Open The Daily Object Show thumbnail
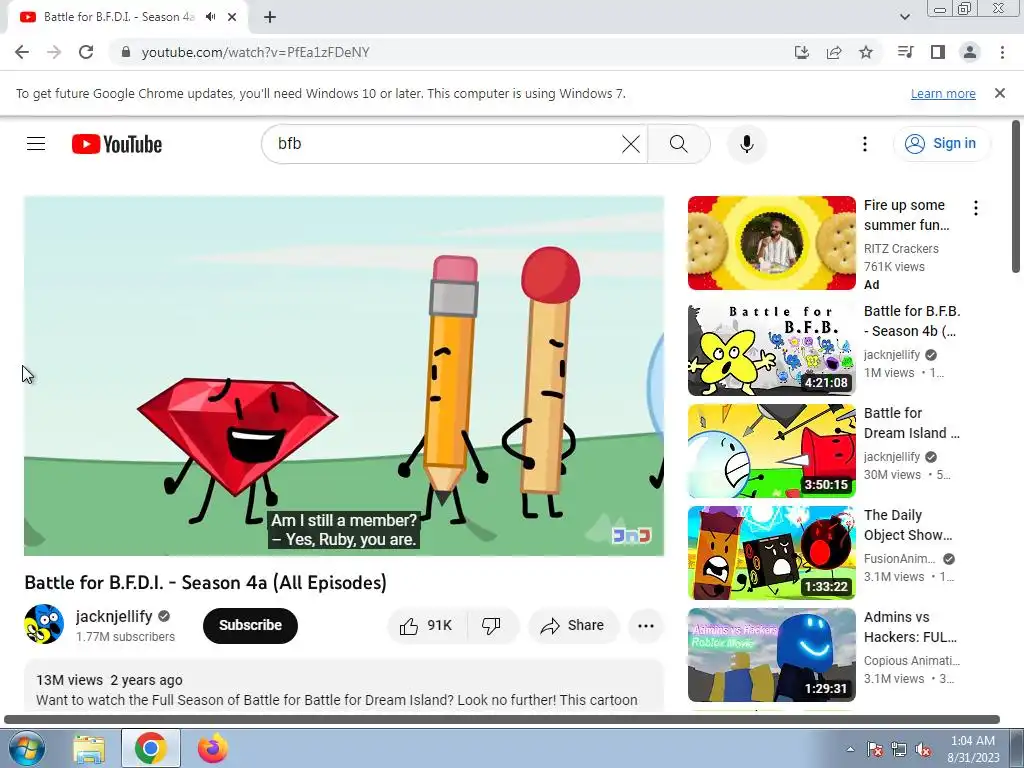The height and width of the screenshot is (768, 1024). (771, 552)
